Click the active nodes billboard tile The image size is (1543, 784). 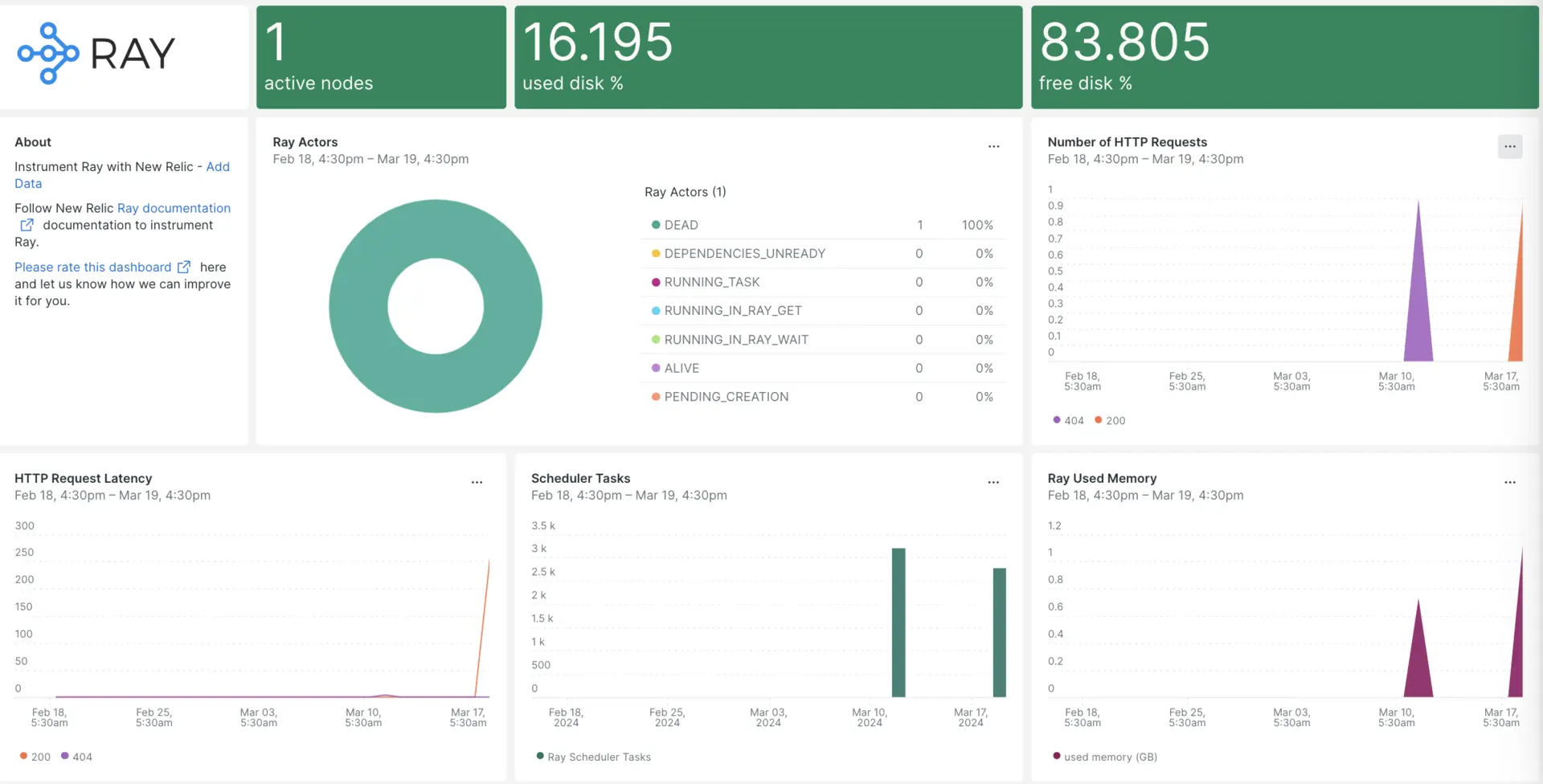(381, 57)
